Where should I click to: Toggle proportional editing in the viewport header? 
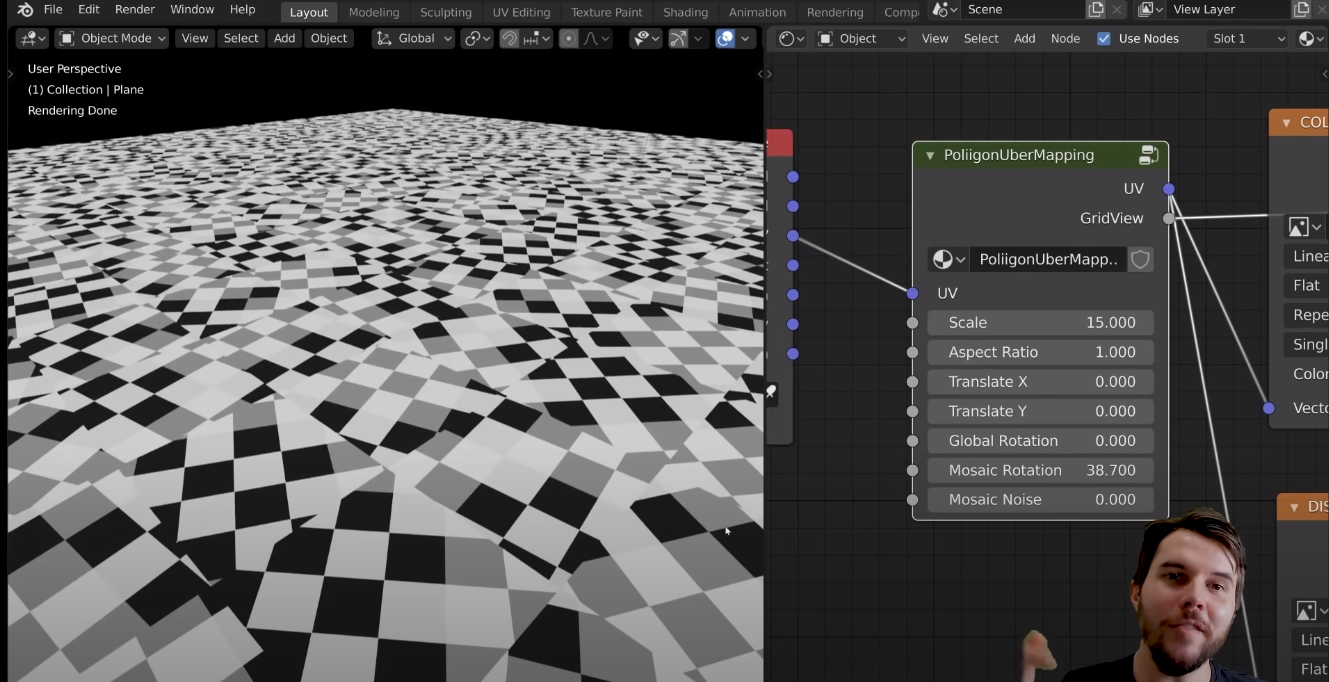[569, 39]
